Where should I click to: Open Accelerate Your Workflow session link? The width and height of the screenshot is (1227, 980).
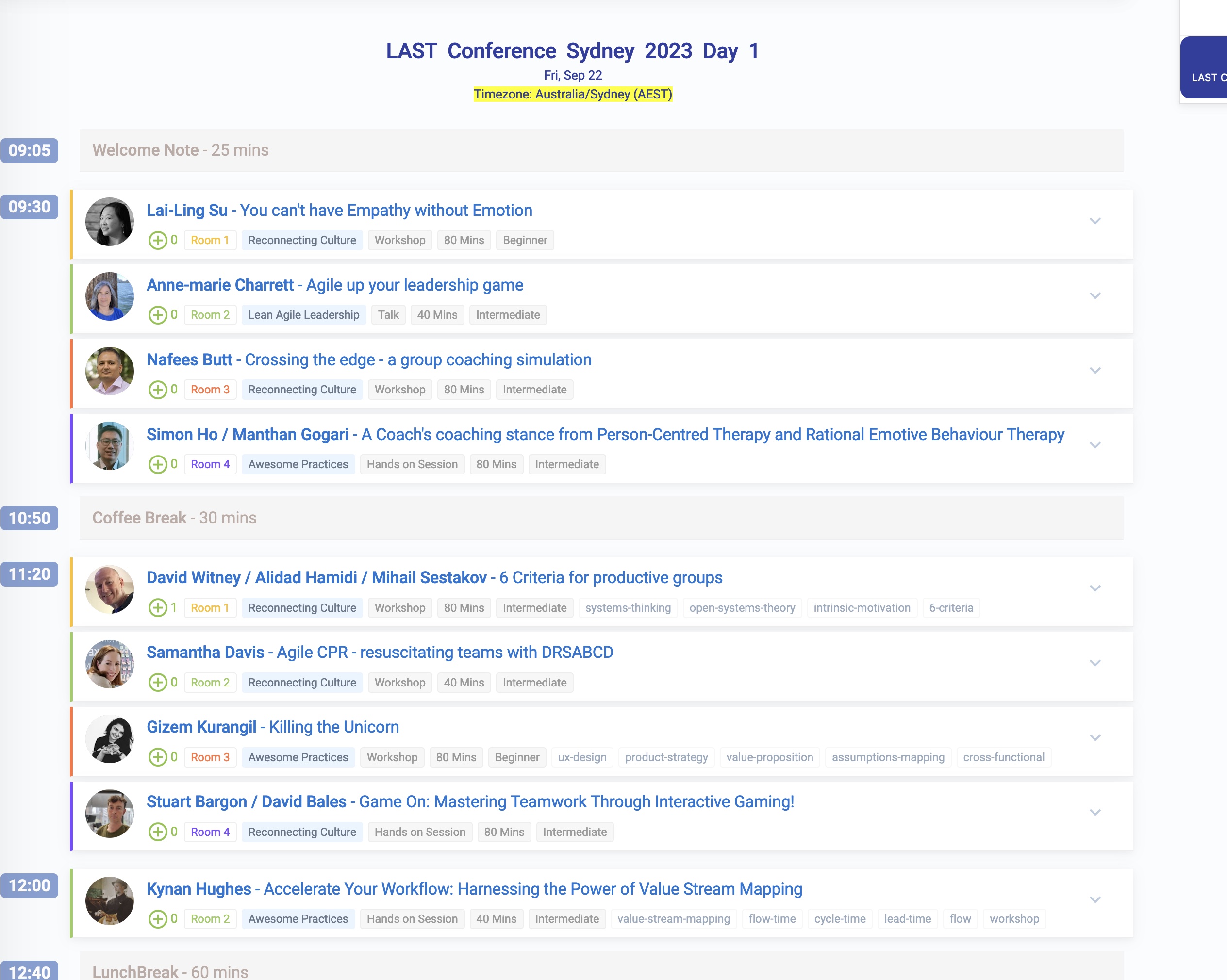[x=532, y=889]
